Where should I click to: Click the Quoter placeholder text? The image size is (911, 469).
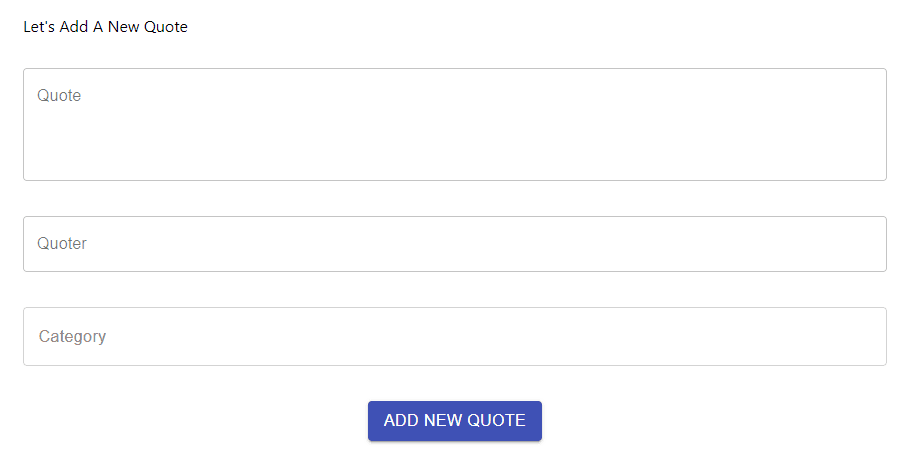[62, 244]
